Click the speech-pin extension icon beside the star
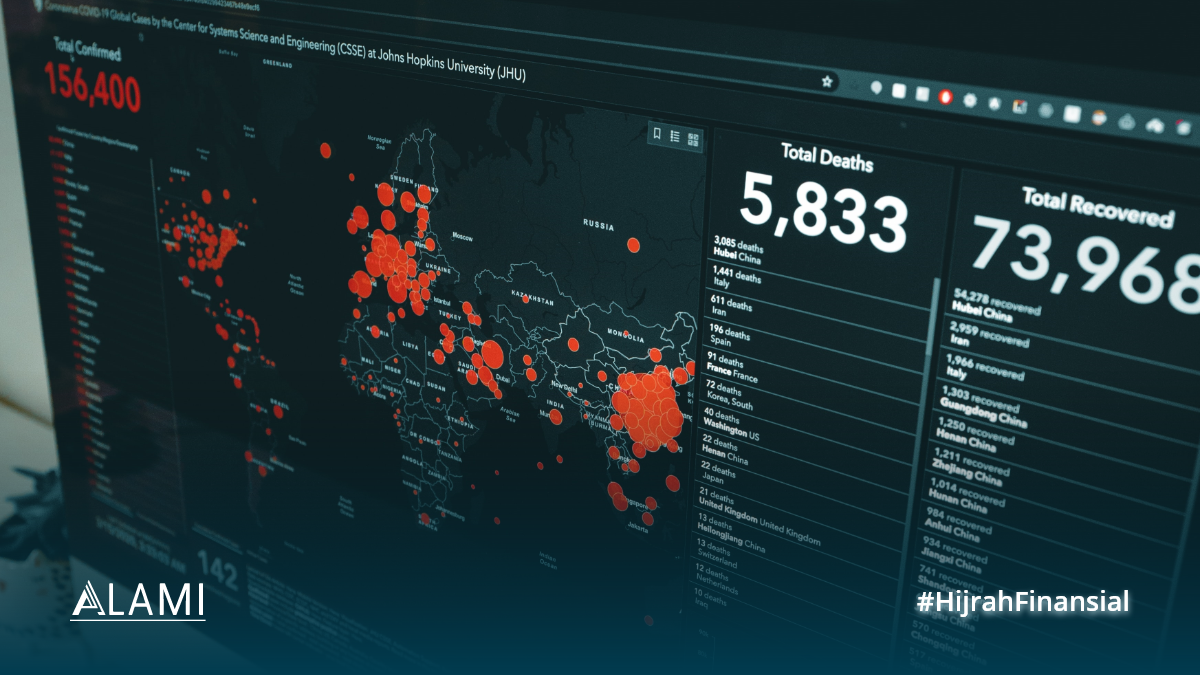The image size is (1200, 675). (x=877, y=88)
